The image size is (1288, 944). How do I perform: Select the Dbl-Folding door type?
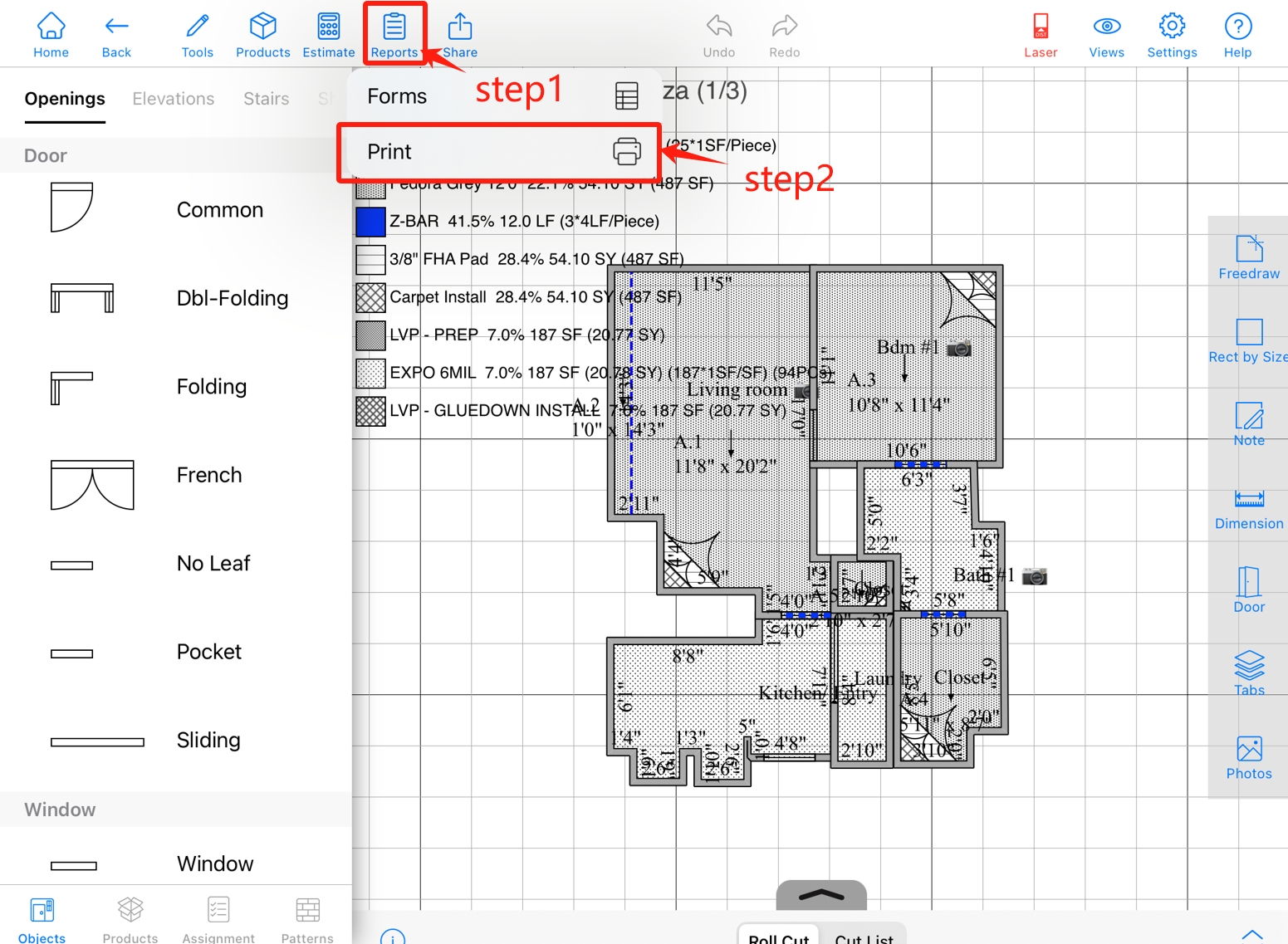(x=176, y=298)
